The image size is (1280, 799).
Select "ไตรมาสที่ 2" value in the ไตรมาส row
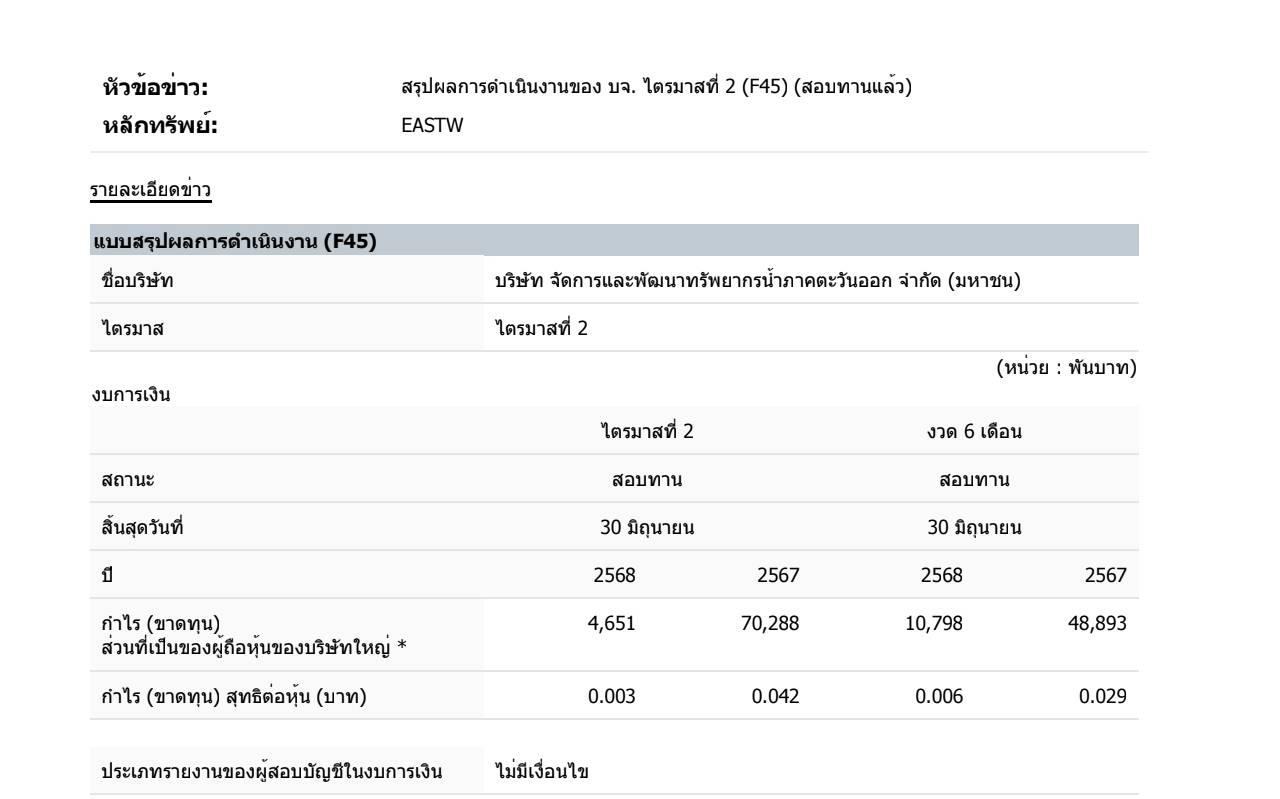[541, 328]
